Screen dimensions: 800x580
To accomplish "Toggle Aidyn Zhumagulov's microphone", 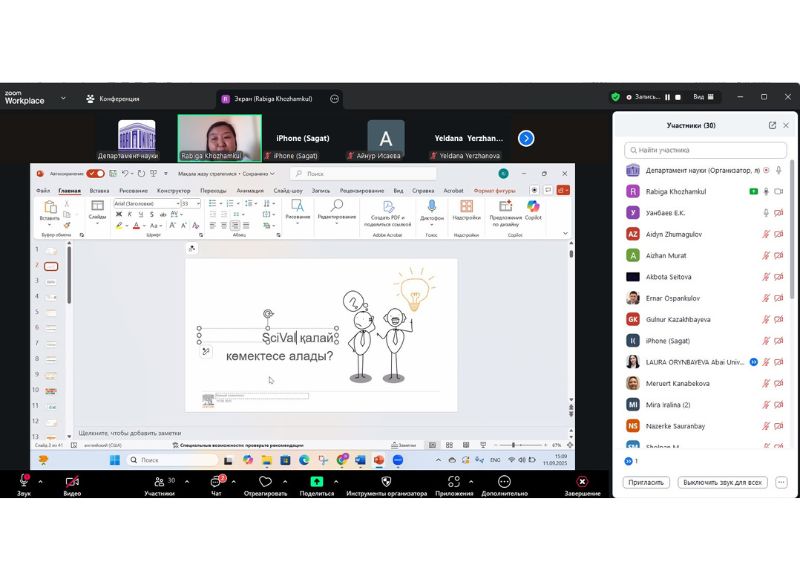I will coord(766,234).
